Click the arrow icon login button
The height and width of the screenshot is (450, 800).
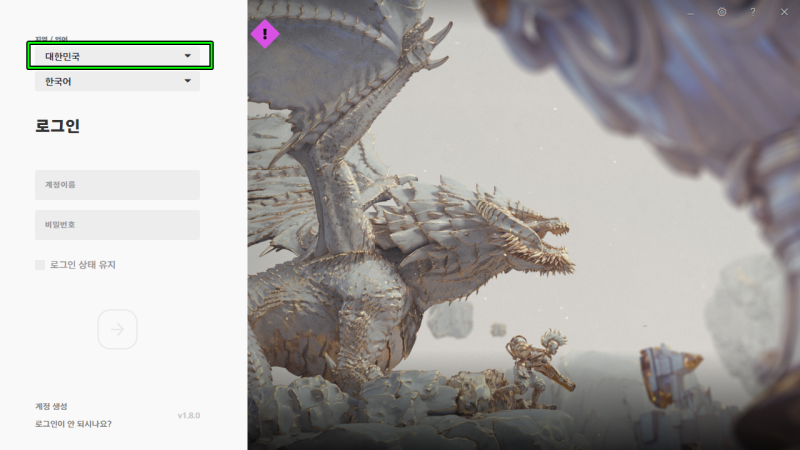click(x=117, y=329)
